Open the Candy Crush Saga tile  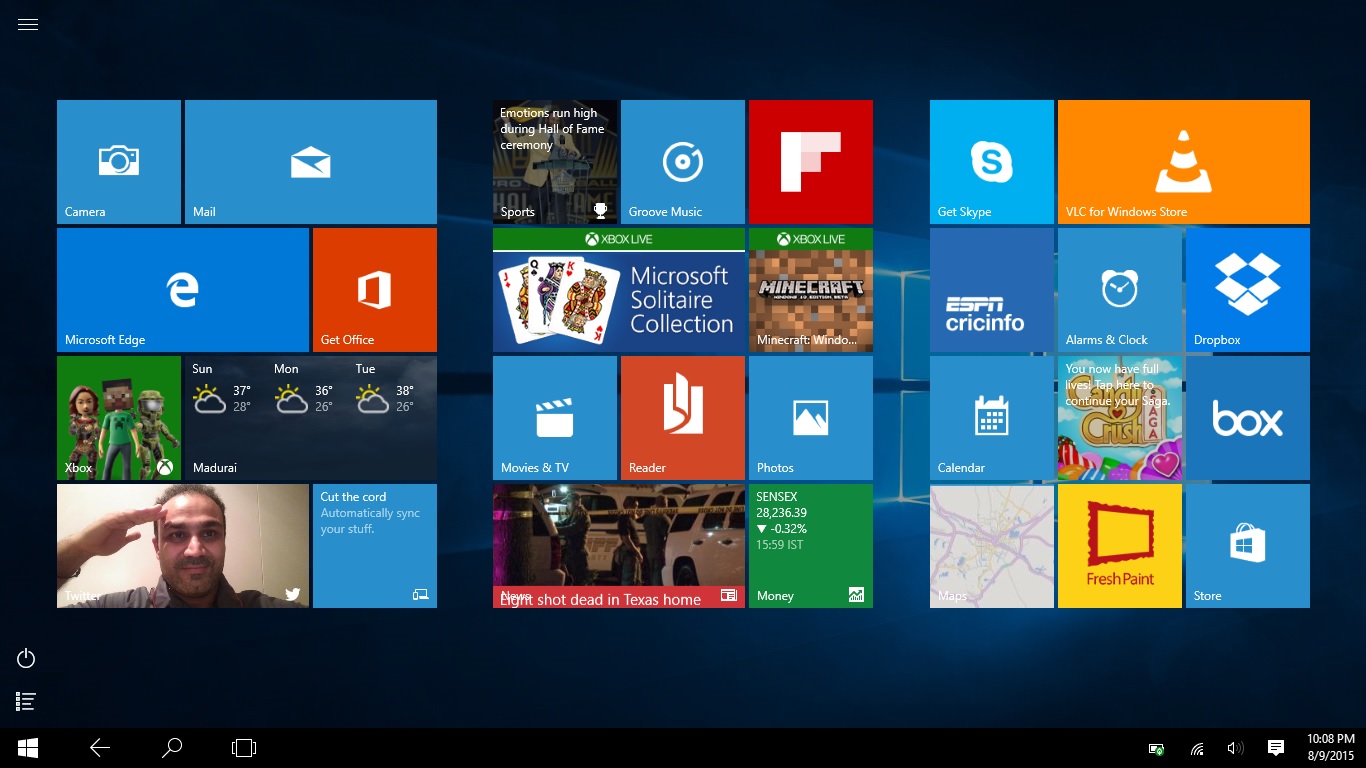point(1120,418)
